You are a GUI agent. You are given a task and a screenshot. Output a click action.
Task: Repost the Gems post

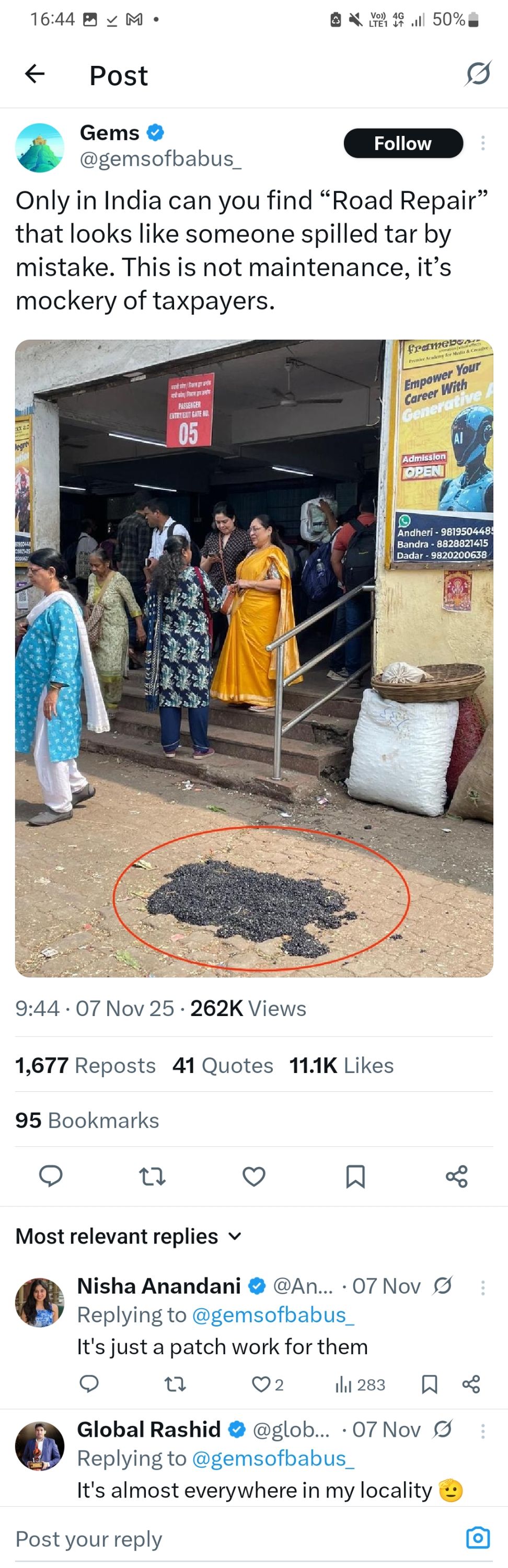point(152,1176)
